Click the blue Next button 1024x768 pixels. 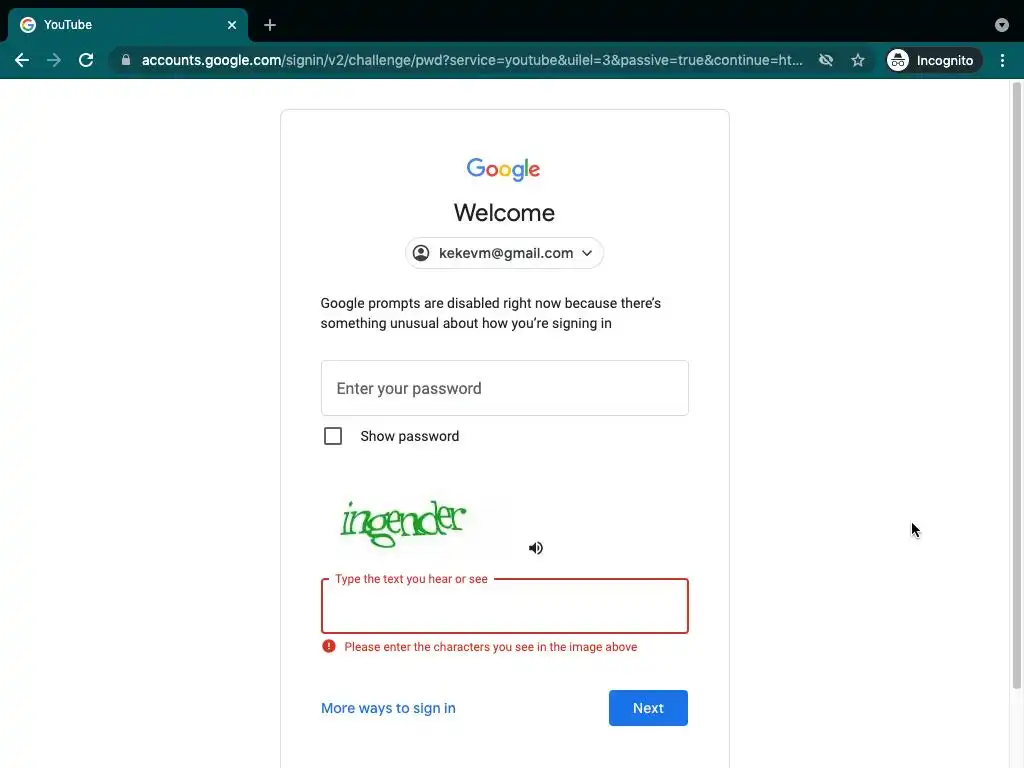point(648,708)
